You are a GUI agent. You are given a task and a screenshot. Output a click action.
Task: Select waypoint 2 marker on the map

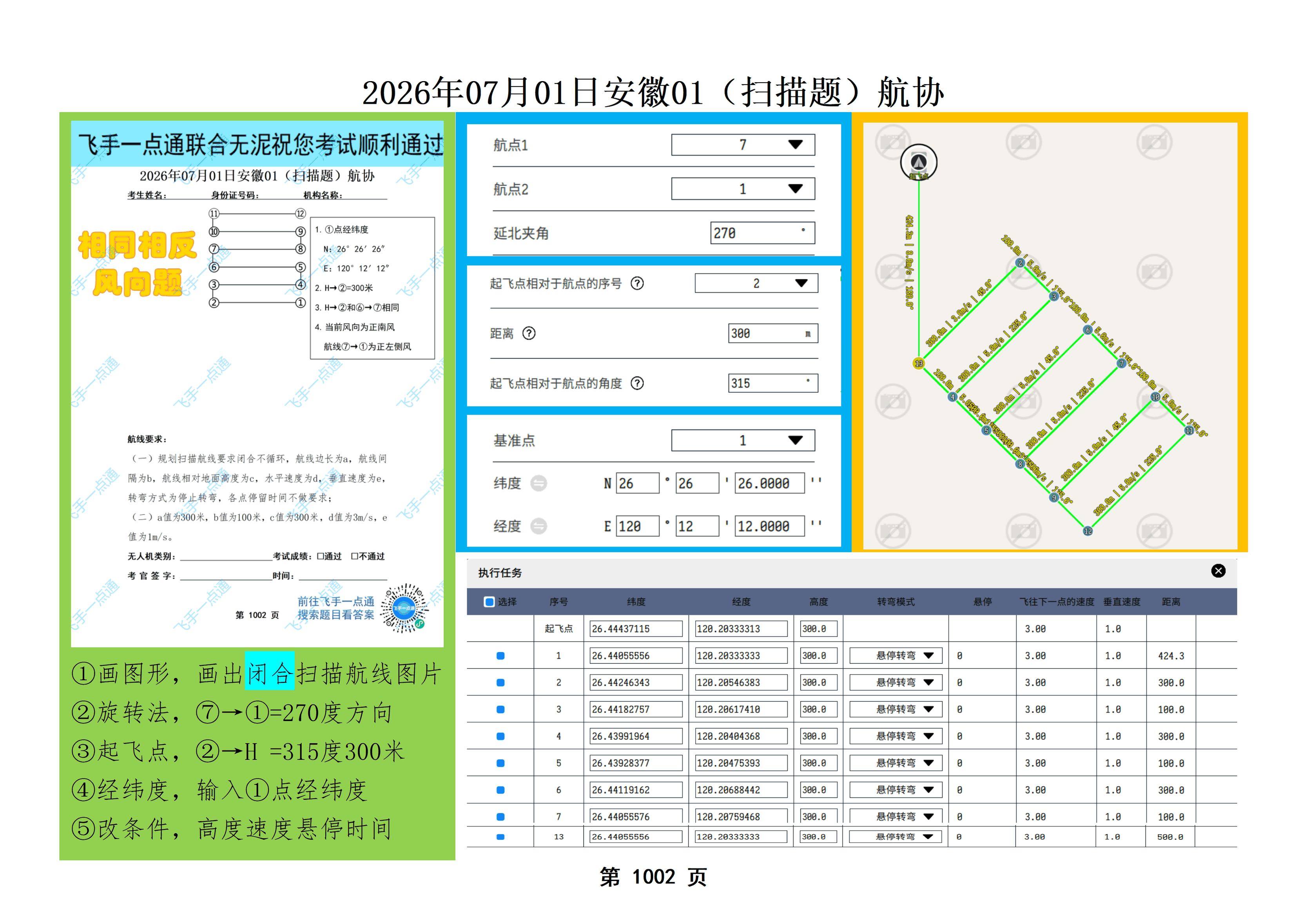(1020, 263)
